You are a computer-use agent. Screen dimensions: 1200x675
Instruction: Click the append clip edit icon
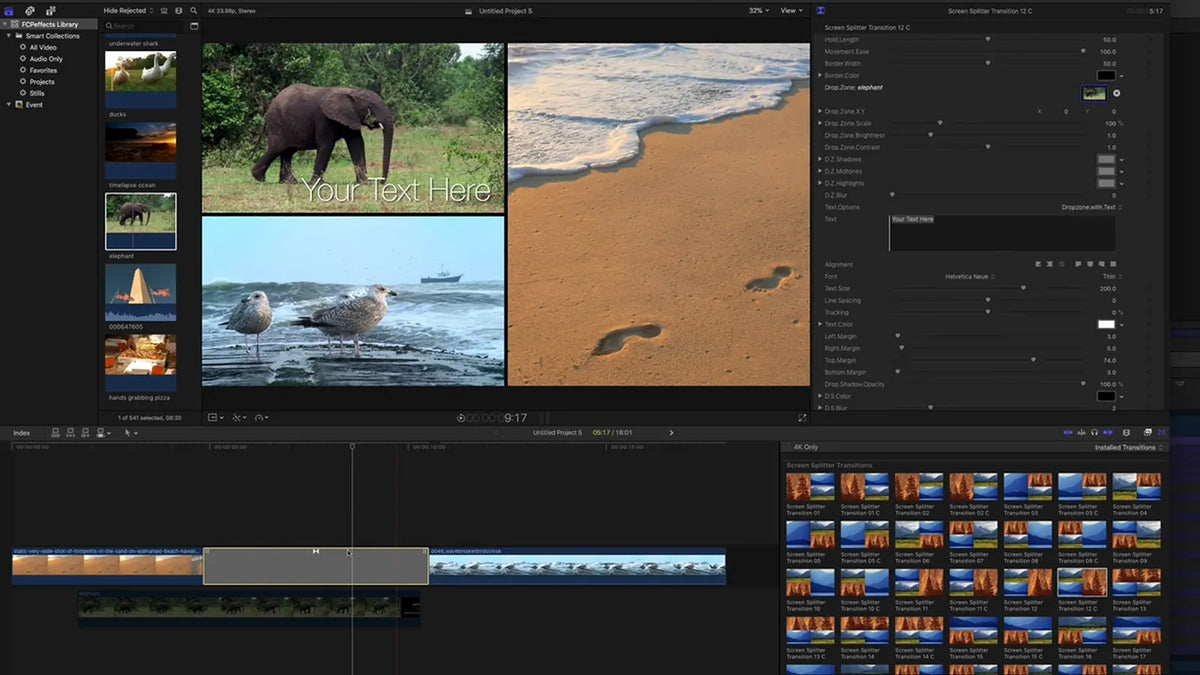pos(84,433)
